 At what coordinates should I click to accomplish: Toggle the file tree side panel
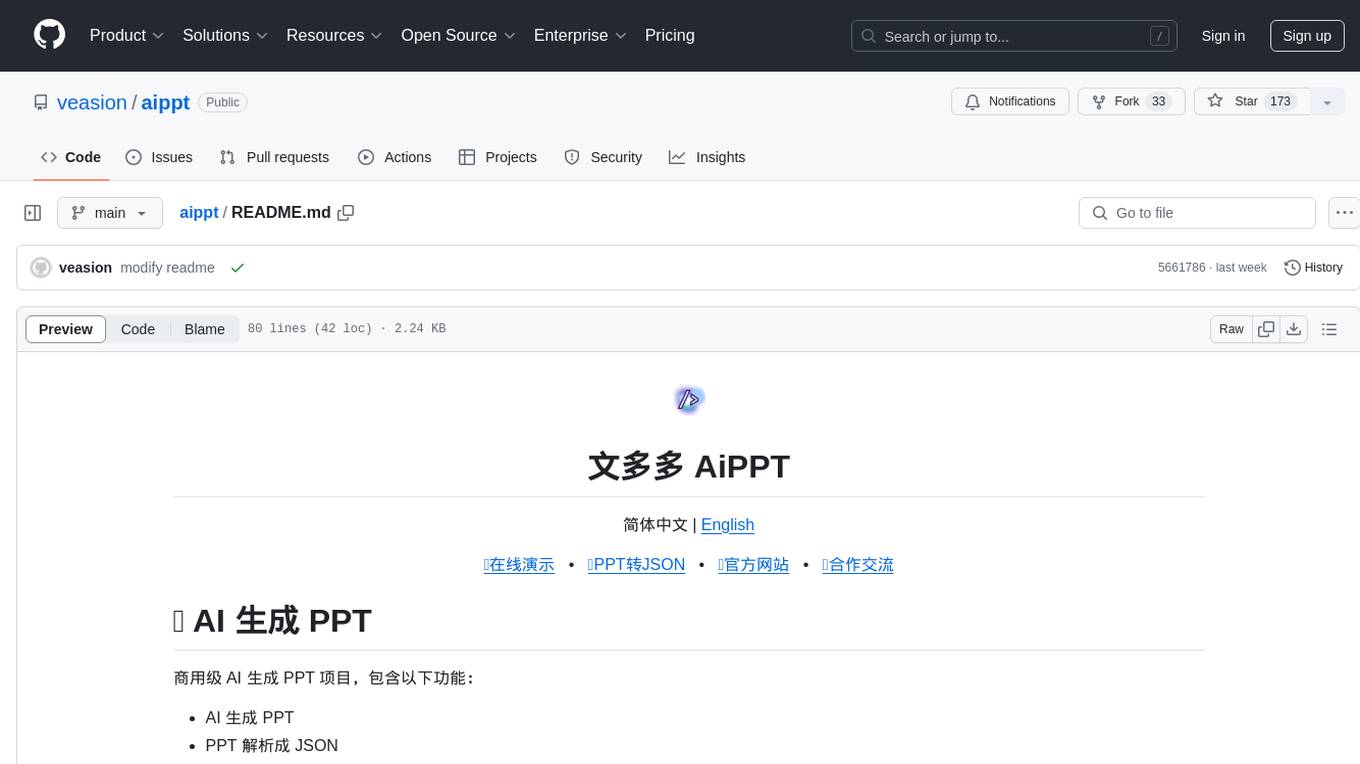tap(33, 213)
